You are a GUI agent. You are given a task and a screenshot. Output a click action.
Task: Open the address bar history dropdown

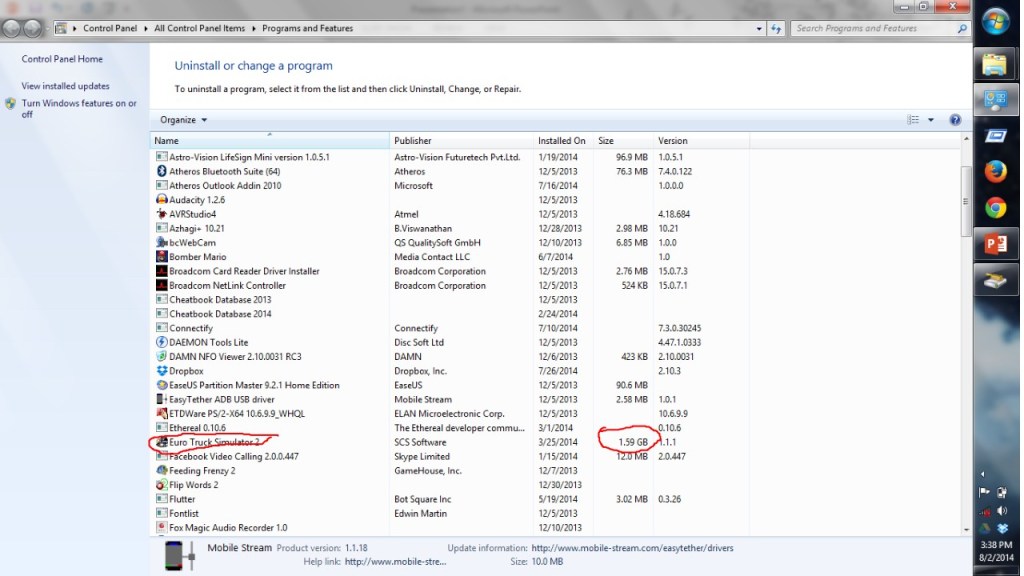(760, 29)
